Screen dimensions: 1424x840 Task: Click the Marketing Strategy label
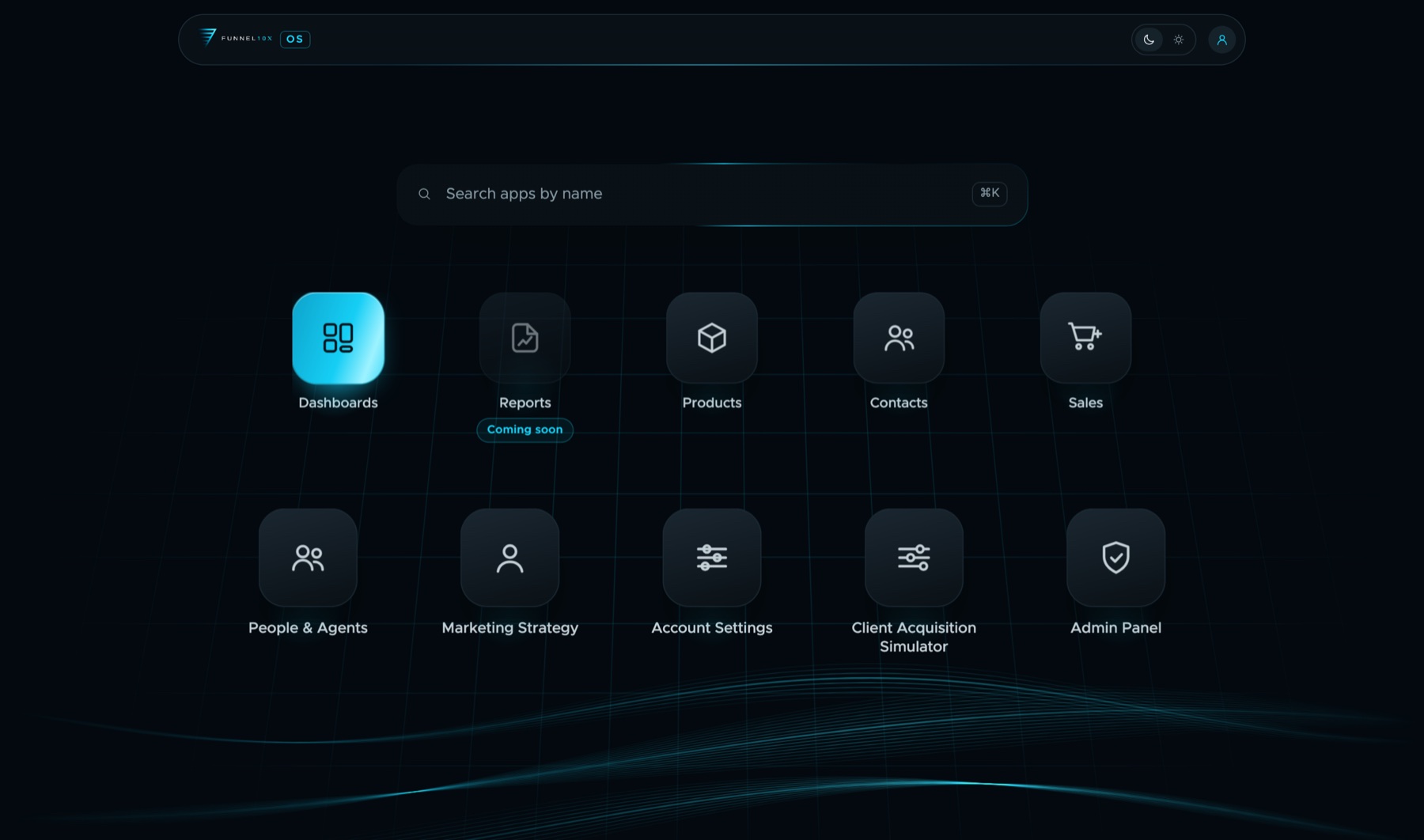pos(509,628)
